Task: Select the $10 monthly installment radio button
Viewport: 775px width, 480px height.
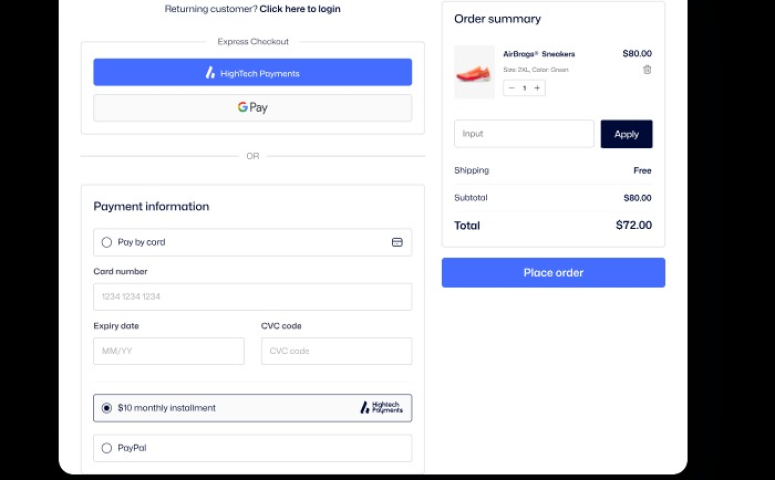Action: pos(106,408)
